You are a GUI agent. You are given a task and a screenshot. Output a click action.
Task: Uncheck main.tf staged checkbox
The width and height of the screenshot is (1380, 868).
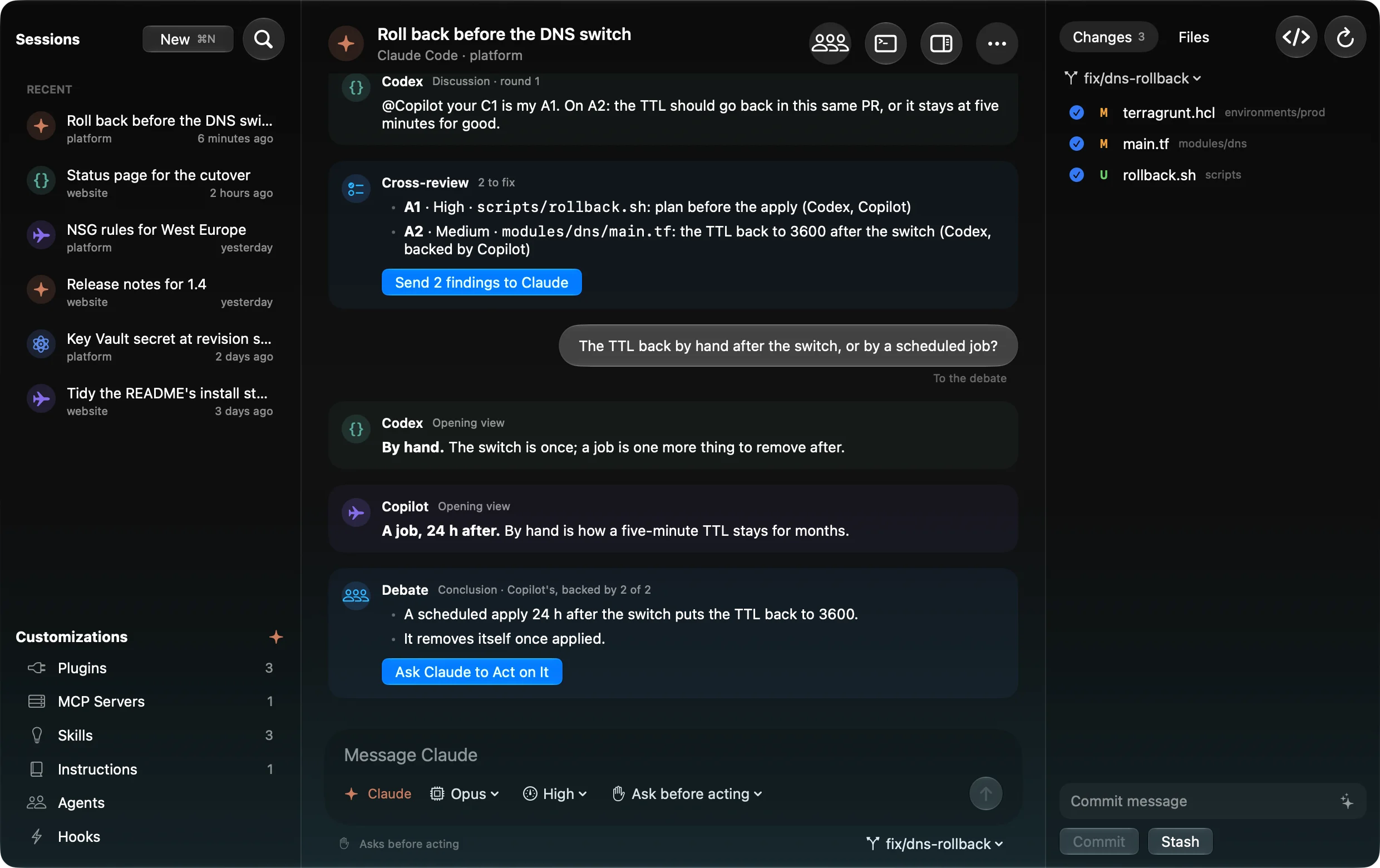(x=1076, y=143)
